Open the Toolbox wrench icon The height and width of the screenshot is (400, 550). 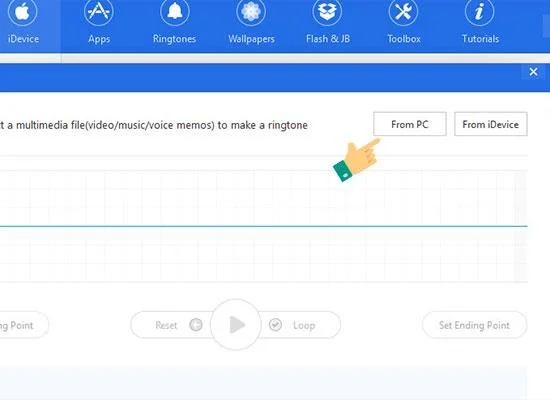click(403, 12)
